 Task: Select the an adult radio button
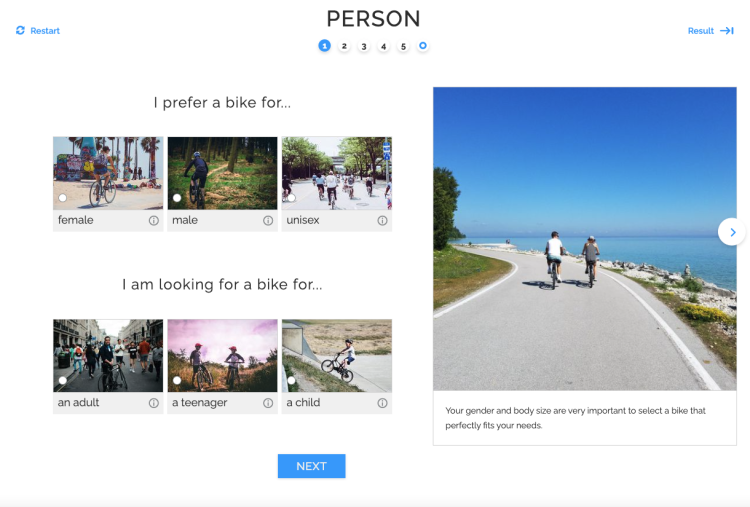click(x=63, y=380)
